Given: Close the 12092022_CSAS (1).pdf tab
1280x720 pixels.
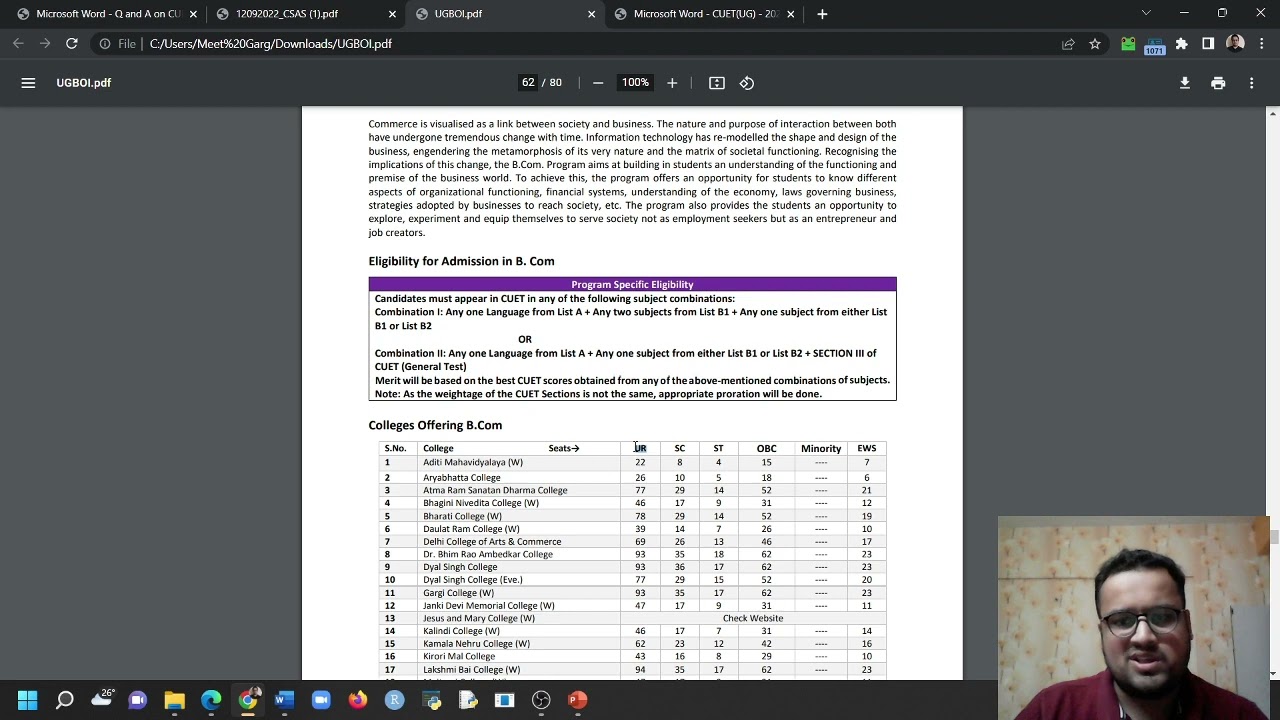Looking at the screenshot, I should [x=392, y=14].
